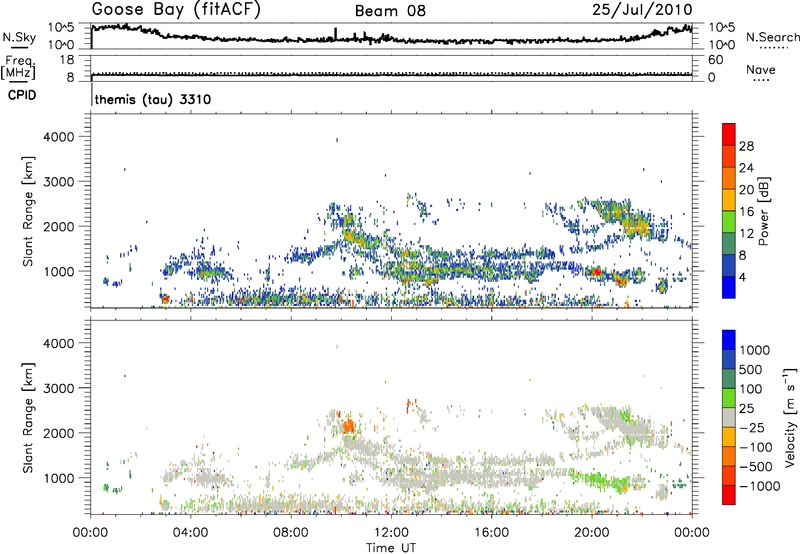Pick the red bottom Velocity colorbar segment
Screen dimensions: 800x554
click(729, 495)
